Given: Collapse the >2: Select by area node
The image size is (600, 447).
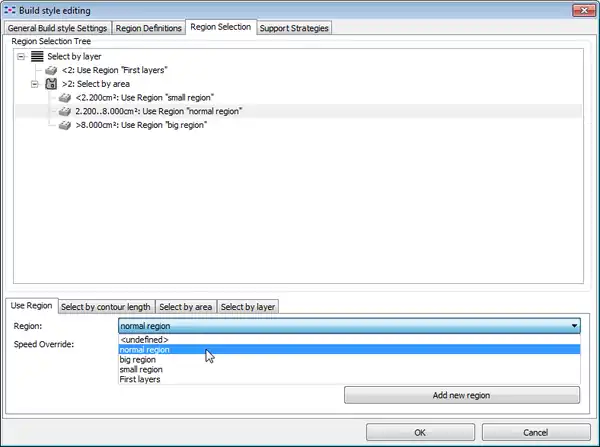Looking at the screenshot, I should 36,85.
